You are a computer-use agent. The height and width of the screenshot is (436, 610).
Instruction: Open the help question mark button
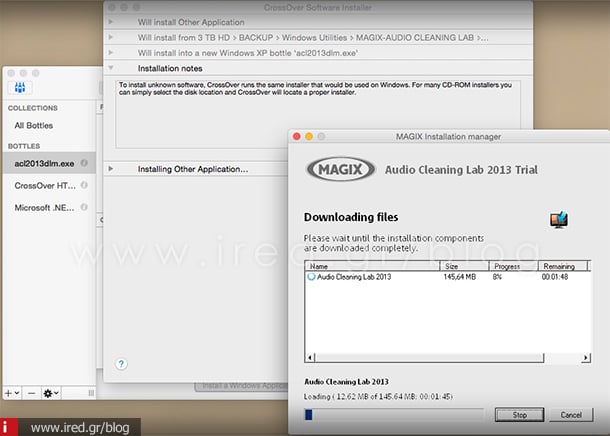pyautogui.click(x=121, y=363)
